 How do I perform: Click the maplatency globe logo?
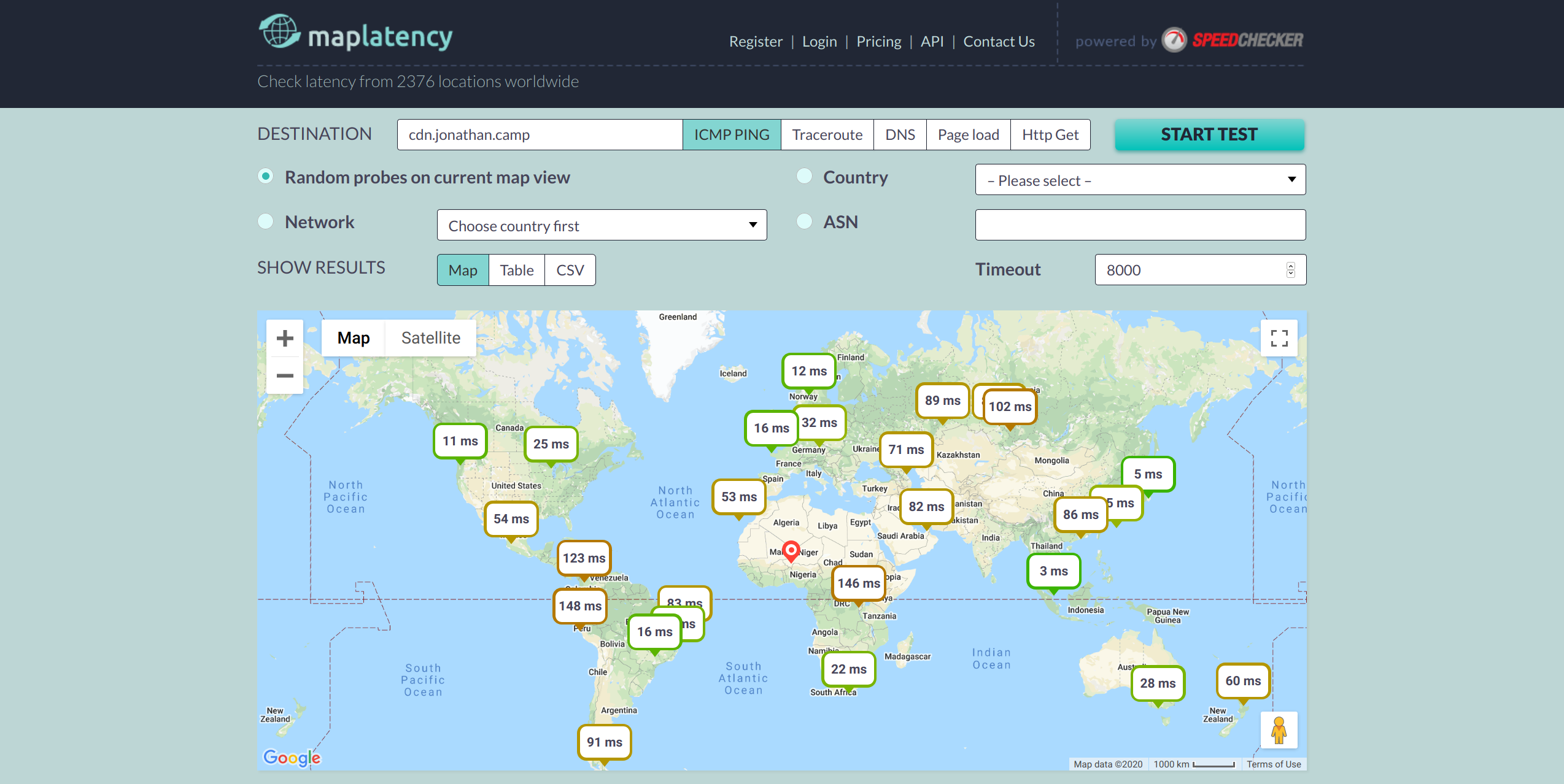[x=279, y=32]
